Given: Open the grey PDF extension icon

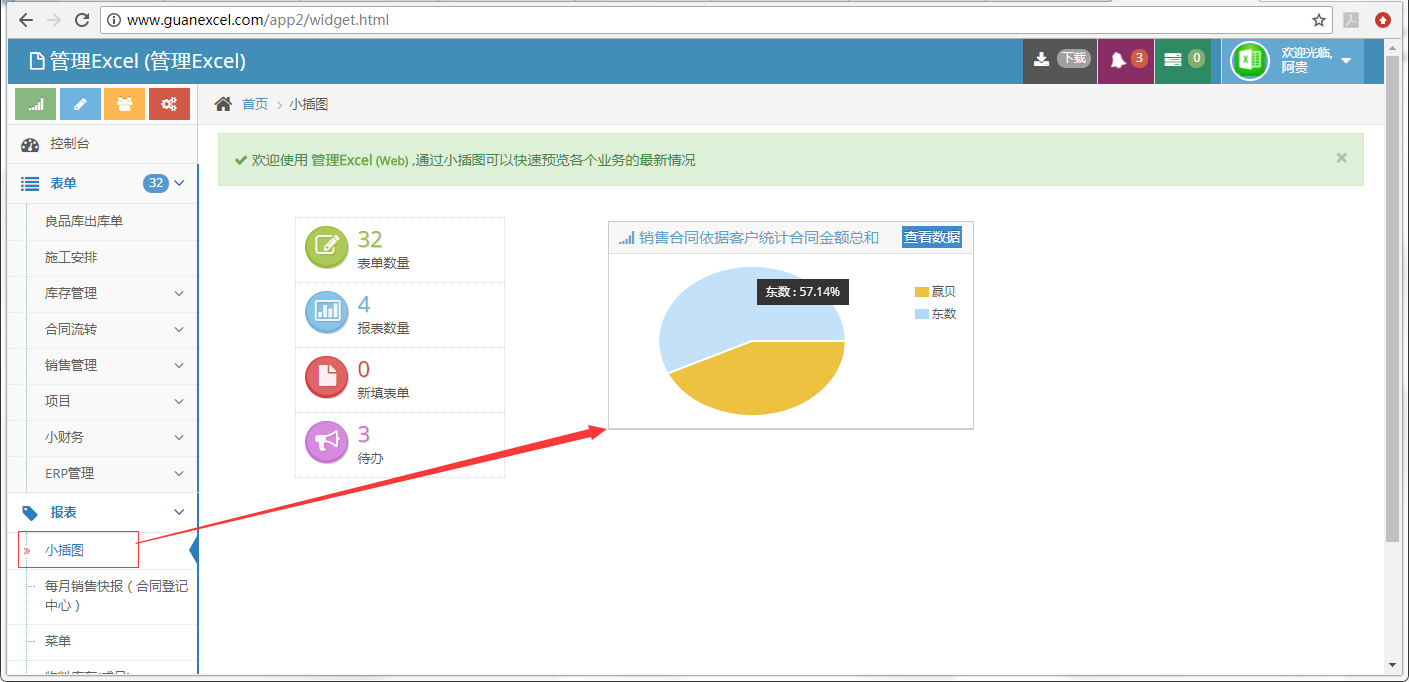Looking at the screenshot, I should (1351, 20).
